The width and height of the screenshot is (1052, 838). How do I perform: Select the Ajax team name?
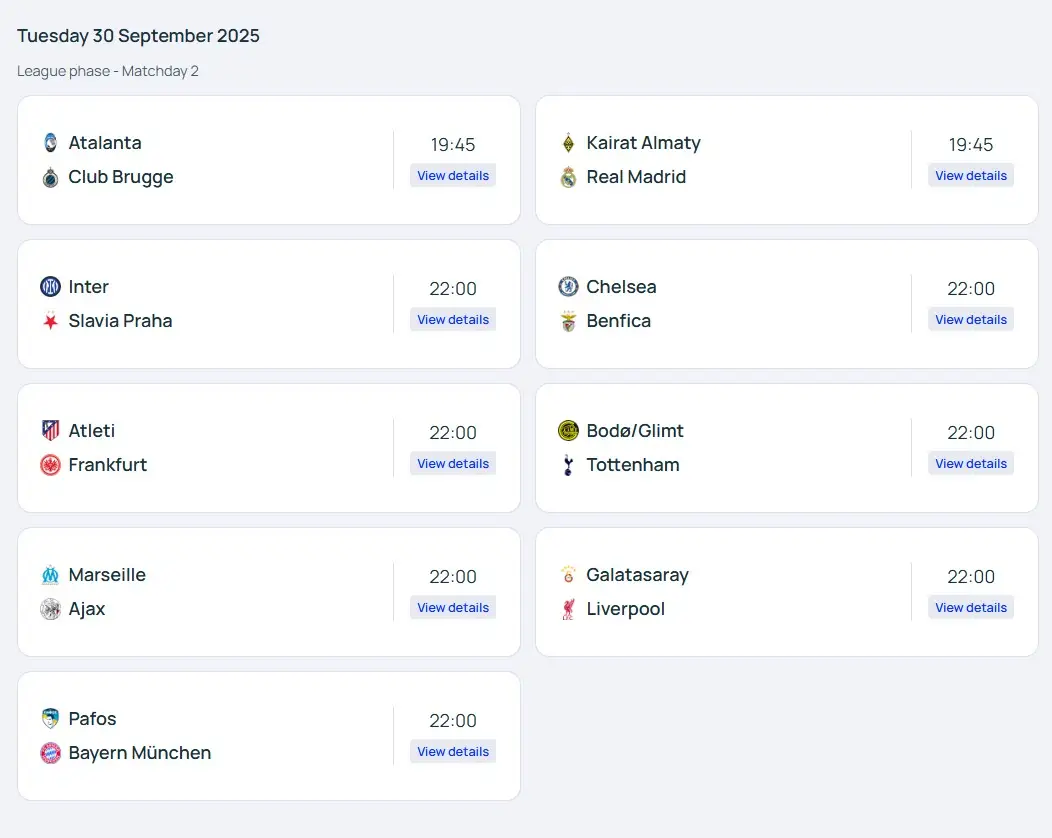87,609
